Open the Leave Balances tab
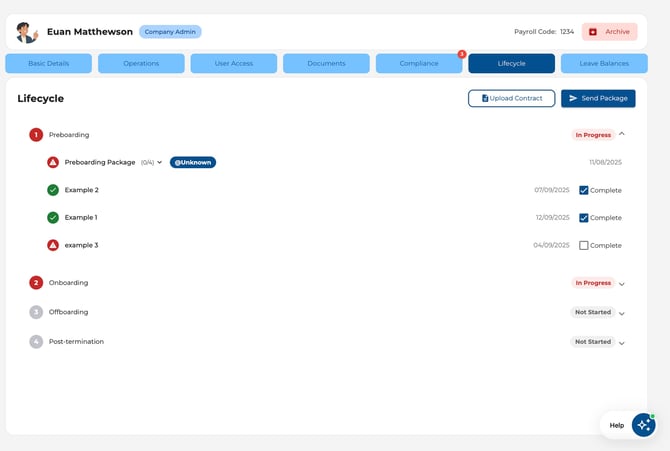 604,63
